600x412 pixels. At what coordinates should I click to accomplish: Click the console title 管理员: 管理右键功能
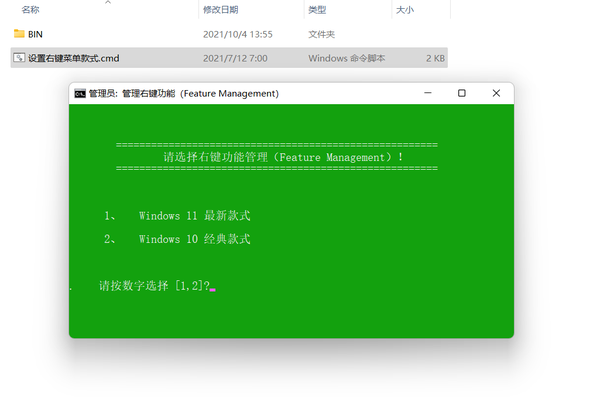coord(132,93)
